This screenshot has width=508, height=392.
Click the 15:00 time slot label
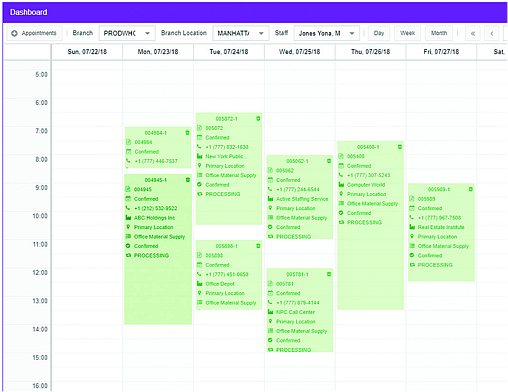[x=40, y=357]
